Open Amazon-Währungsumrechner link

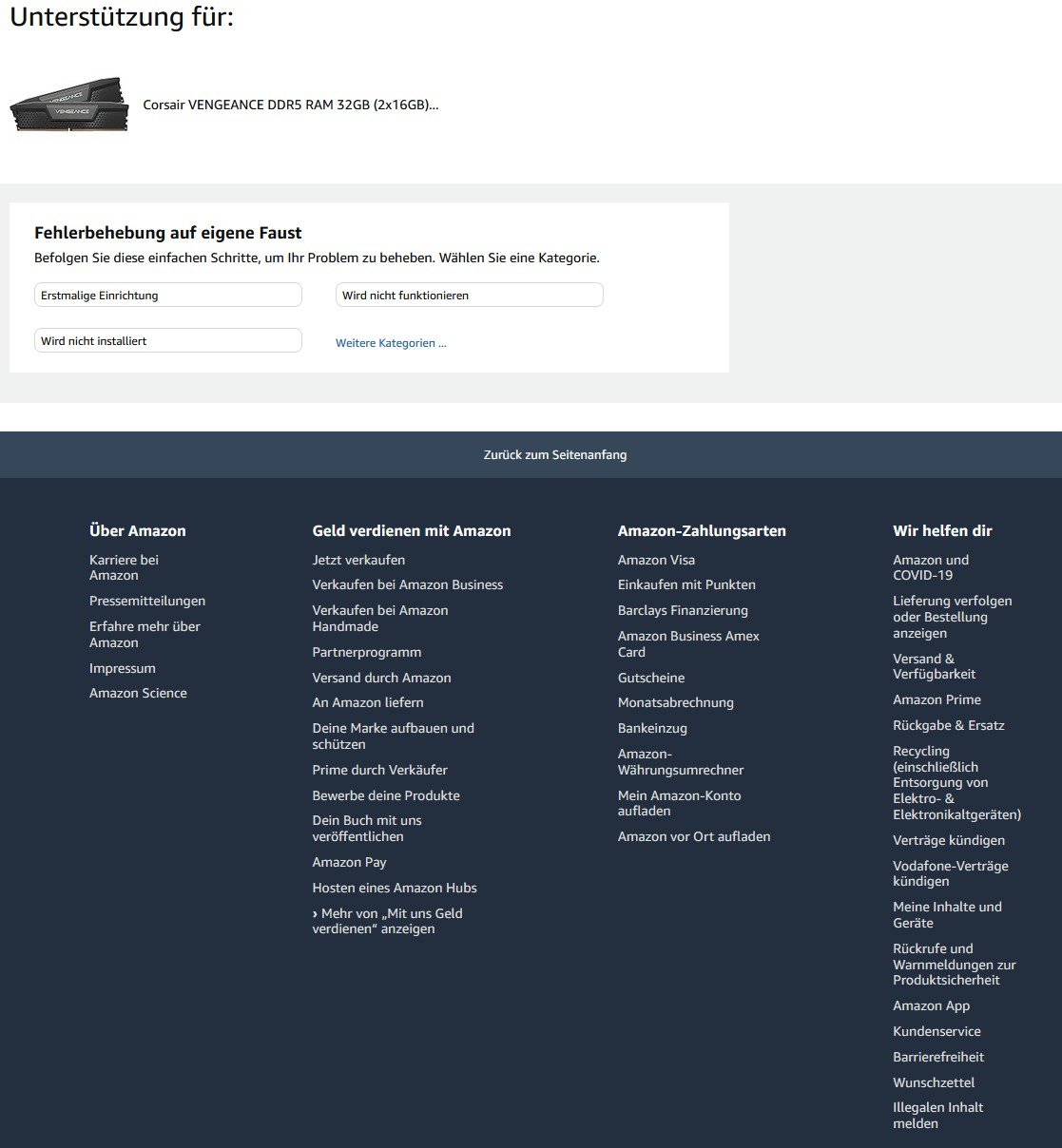pyautogui.click(x=681, y=762)
